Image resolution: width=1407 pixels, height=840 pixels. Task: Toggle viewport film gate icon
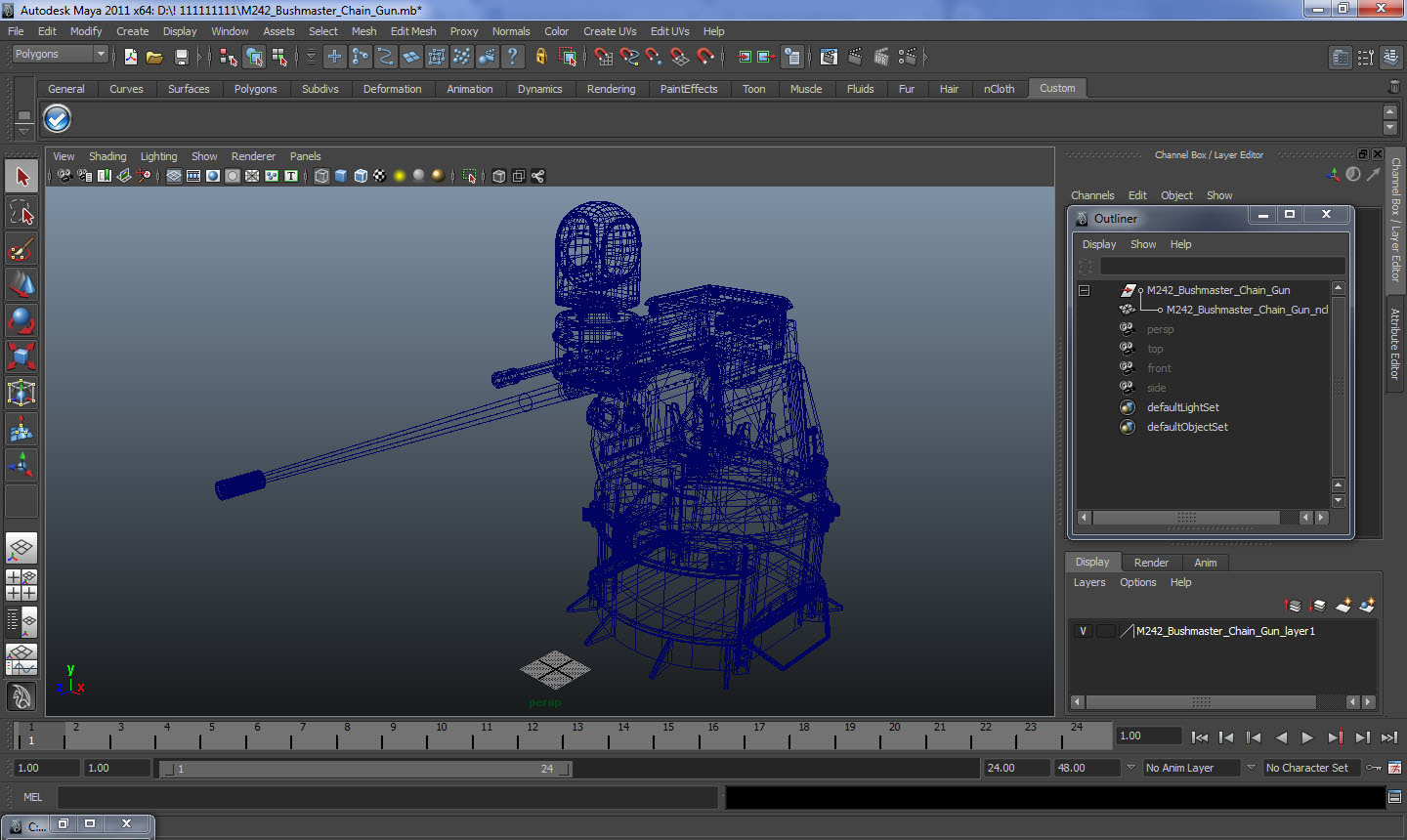[x=193, y=177]
